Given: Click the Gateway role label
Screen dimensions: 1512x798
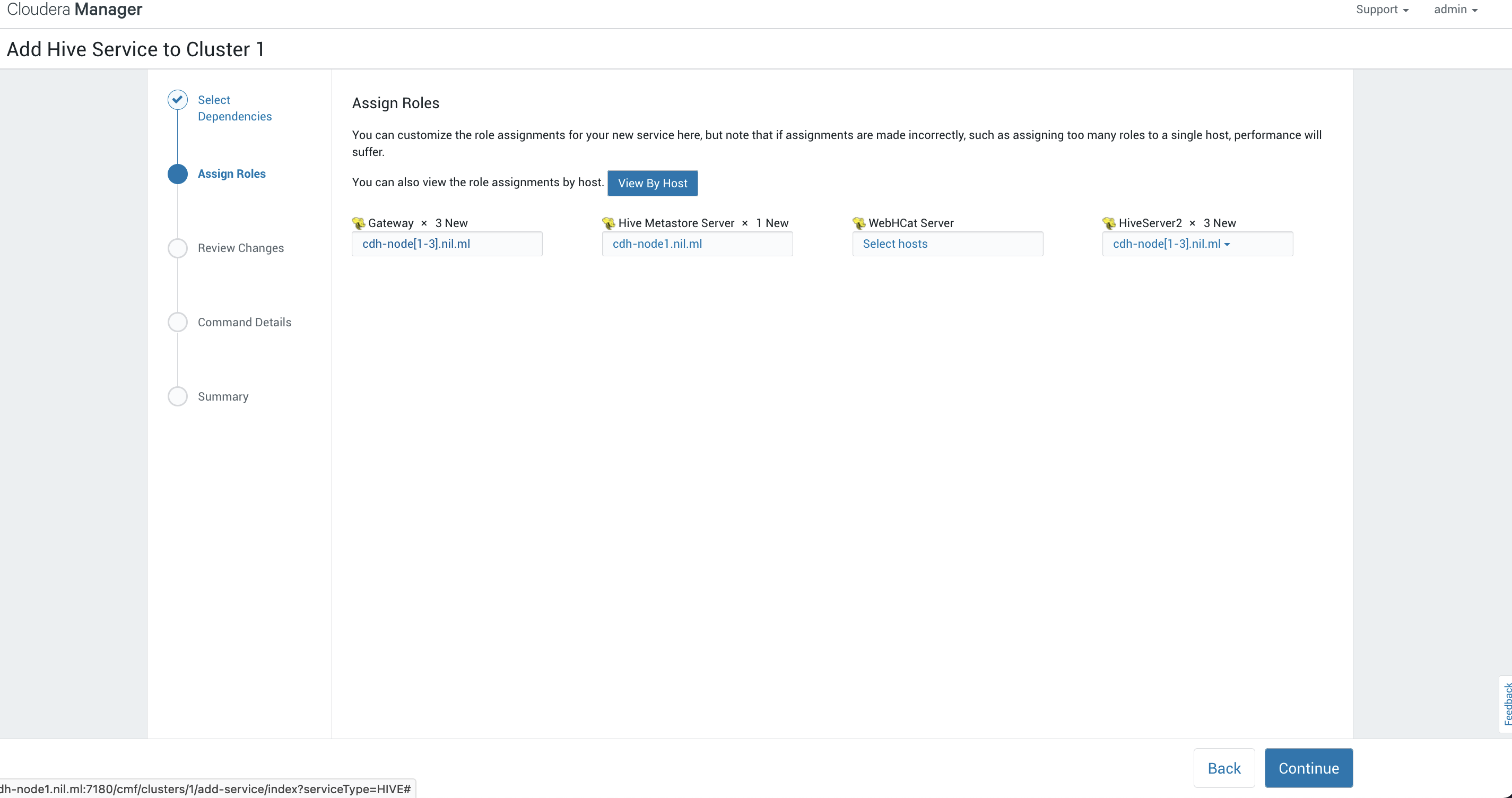Looking at the screenshot, I should [390, 223].
